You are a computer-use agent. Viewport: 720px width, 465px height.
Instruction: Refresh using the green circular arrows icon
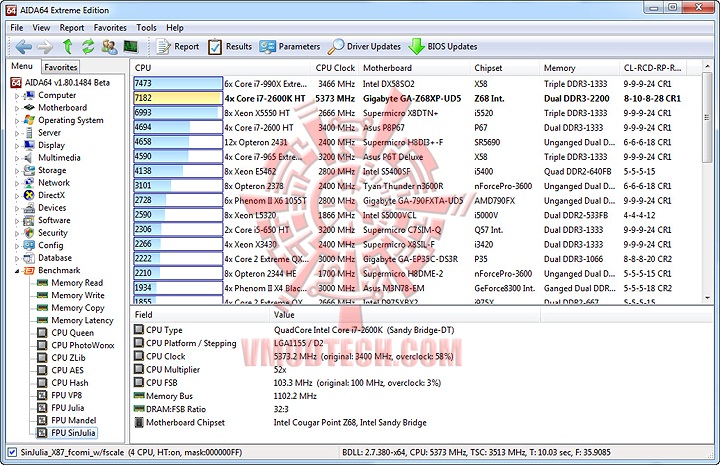88,46
